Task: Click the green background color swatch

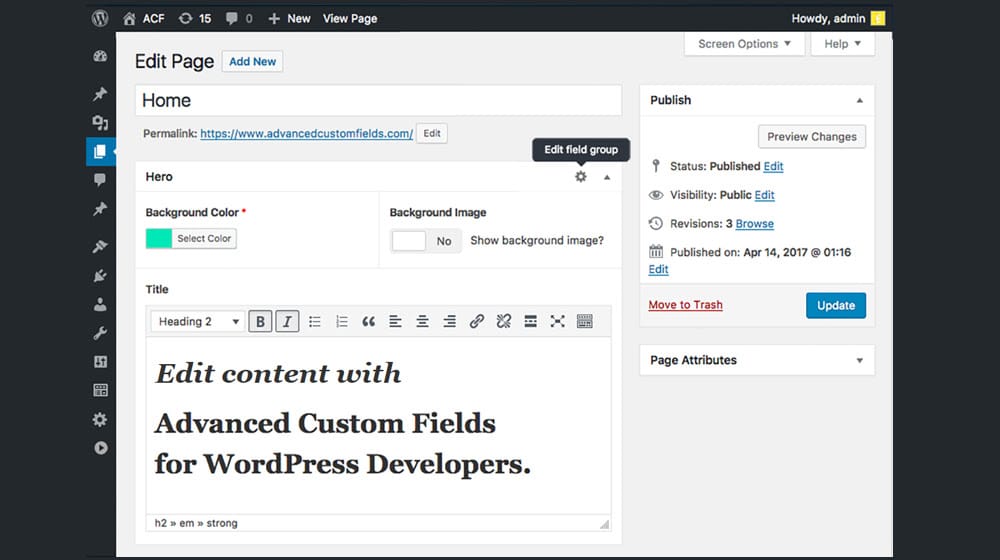Action: pos(159,239)
